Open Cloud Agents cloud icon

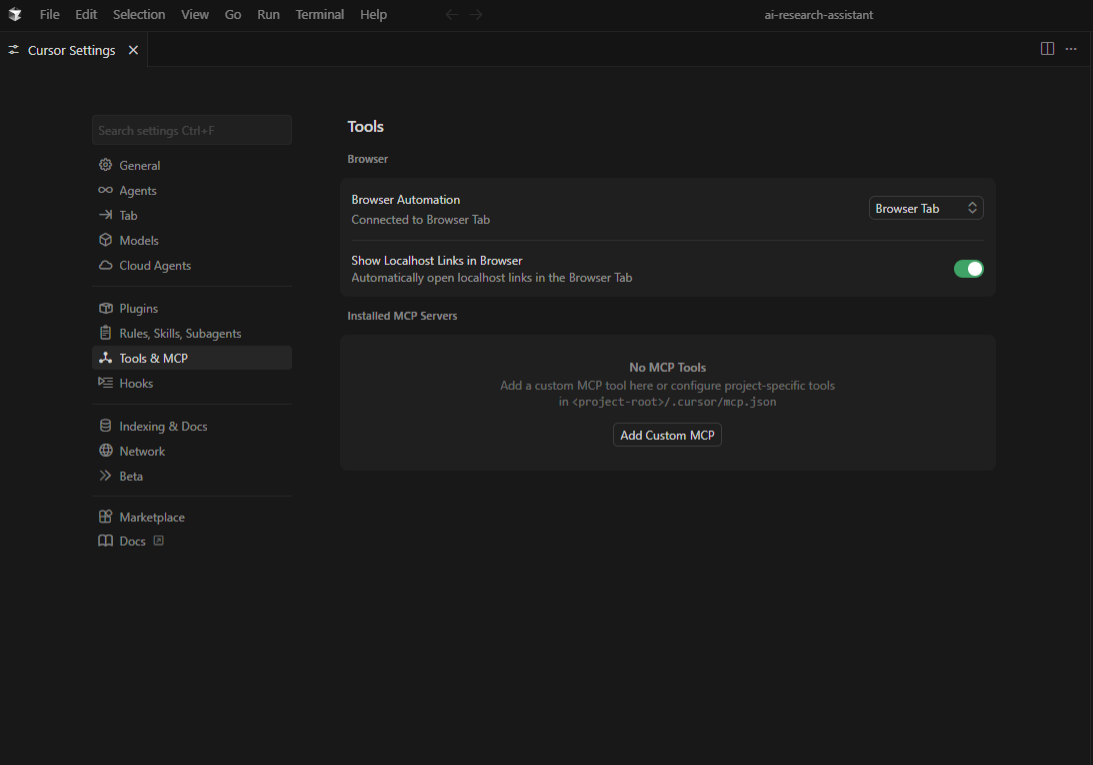105,265
